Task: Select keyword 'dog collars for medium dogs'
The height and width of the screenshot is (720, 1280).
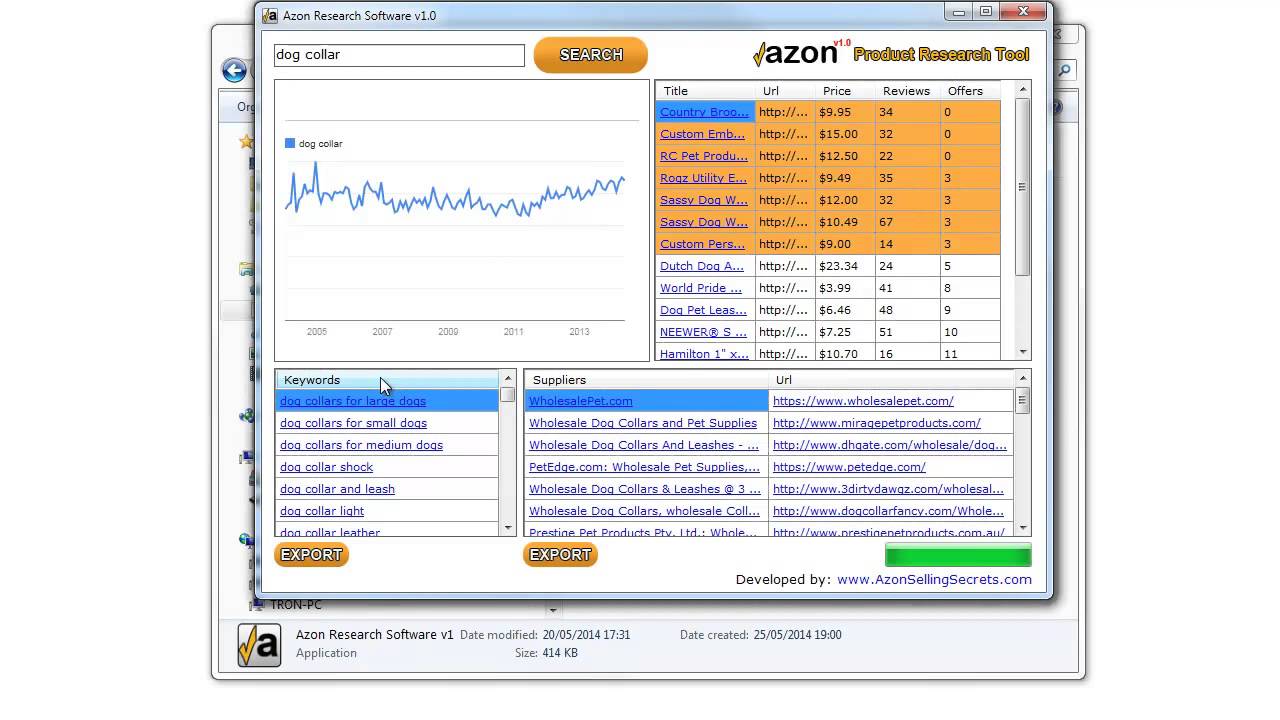Action: click(361, 445)
